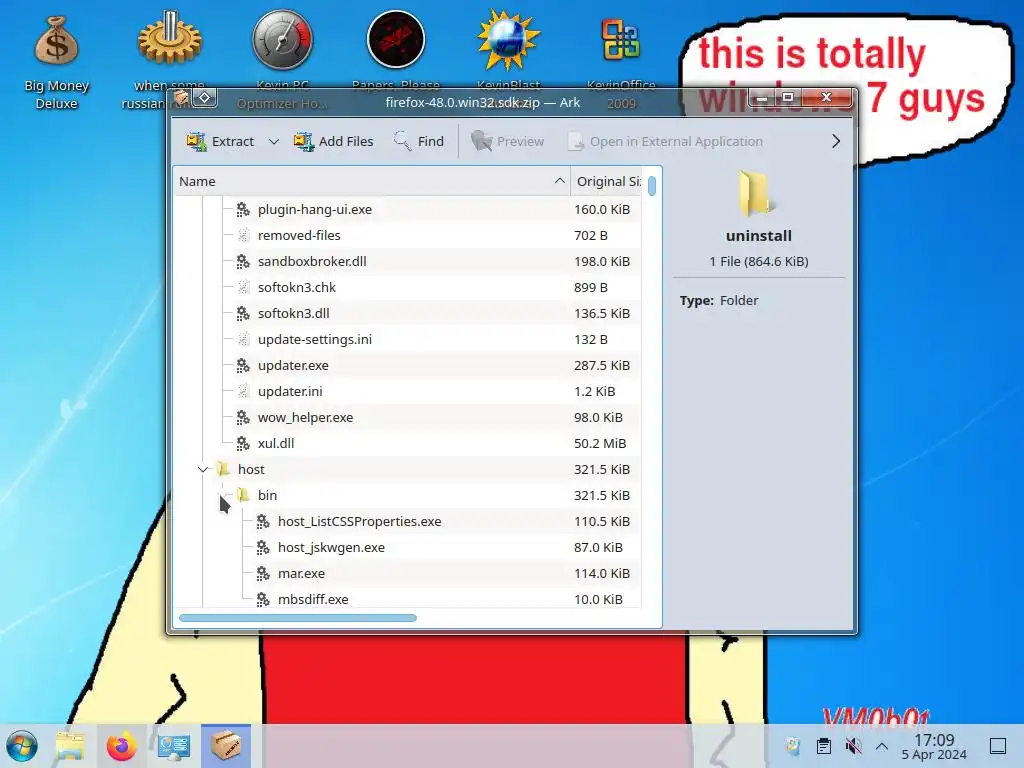Open the Start menu orb
Screen dimensions: 1024x768
tap(22, 746)
